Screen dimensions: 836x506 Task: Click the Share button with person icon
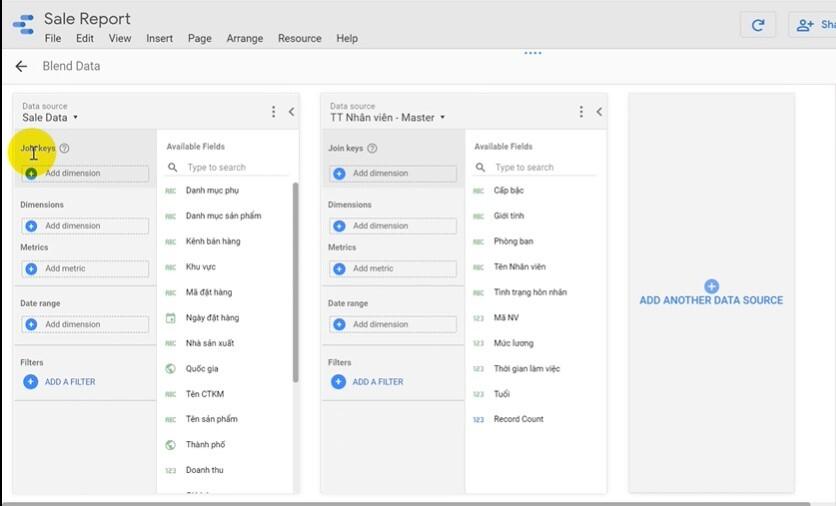tap(812, 26)
